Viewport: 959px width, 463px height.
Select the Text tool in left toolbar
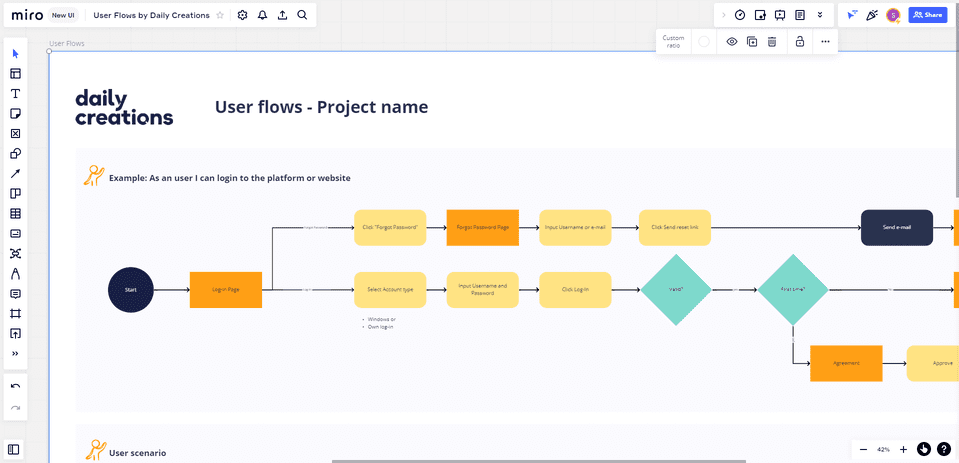click(x=15, y=93)
